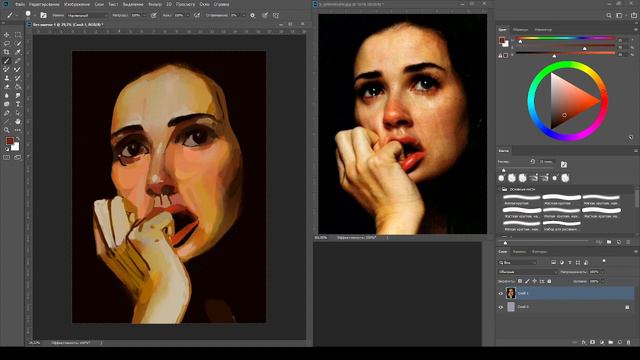Open symmetry paint options butterfly icon
Screen dimensions: 640x360
pos(276,15)
